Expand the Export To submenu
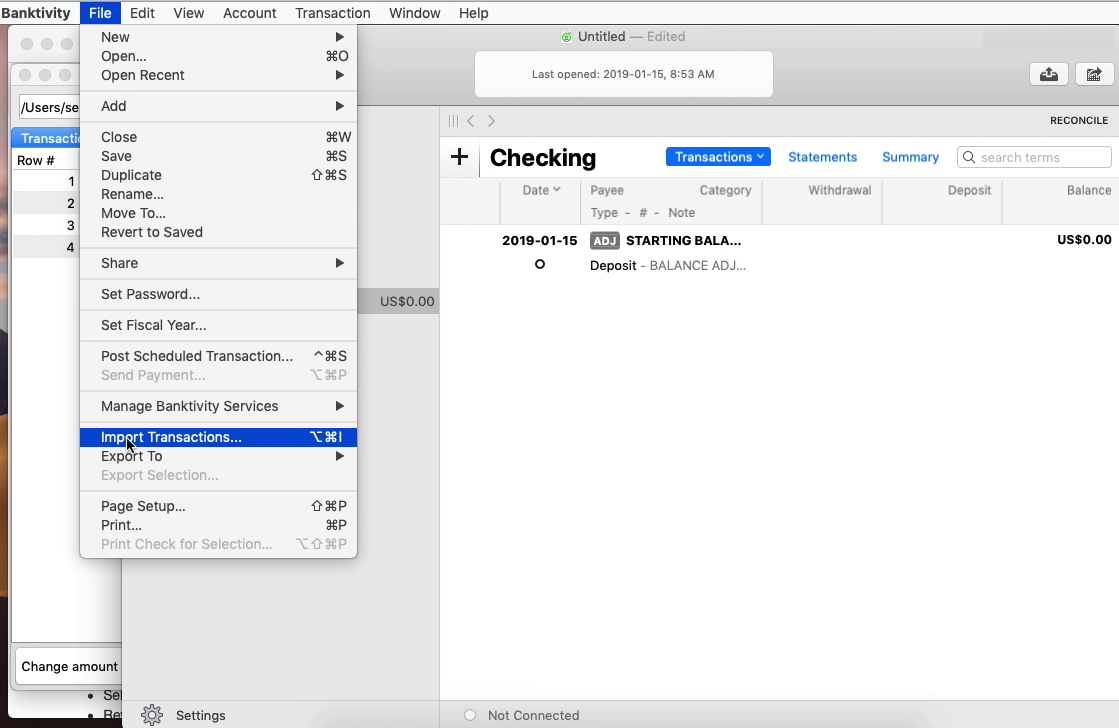1119x728 pixels. point(218,456)
